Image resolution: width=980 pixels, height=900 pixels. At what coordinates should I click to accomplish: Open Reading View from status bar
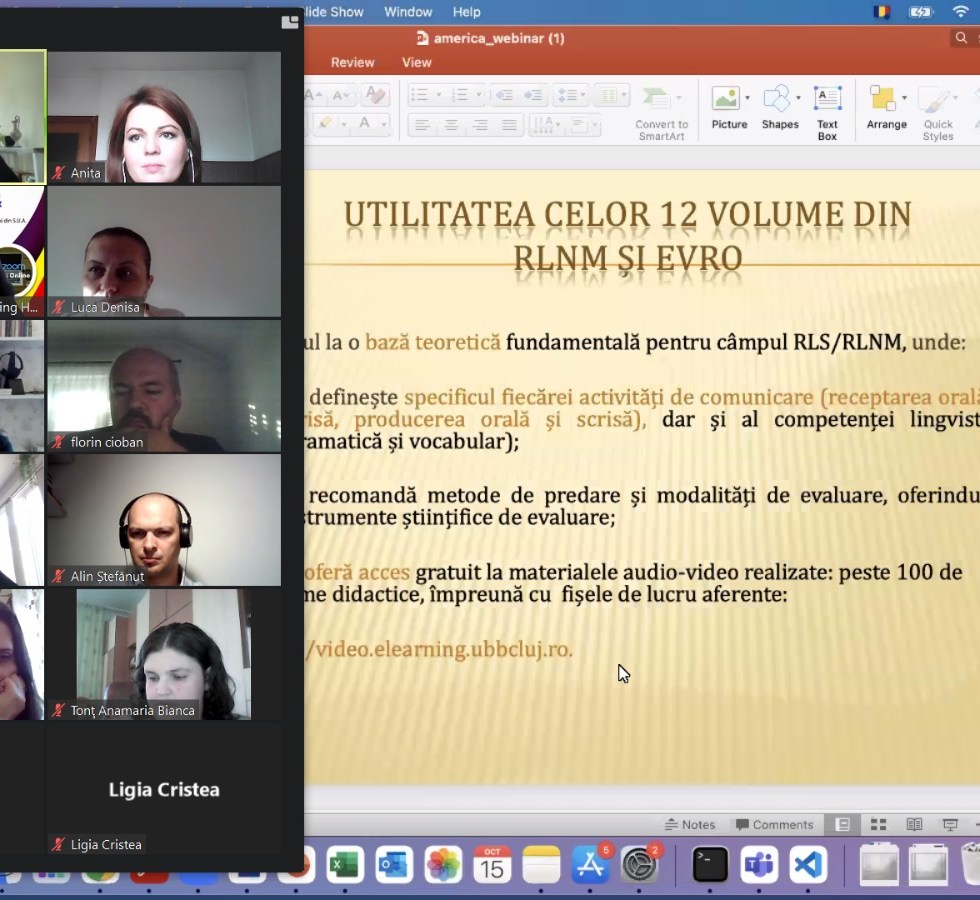click(914, 825)
